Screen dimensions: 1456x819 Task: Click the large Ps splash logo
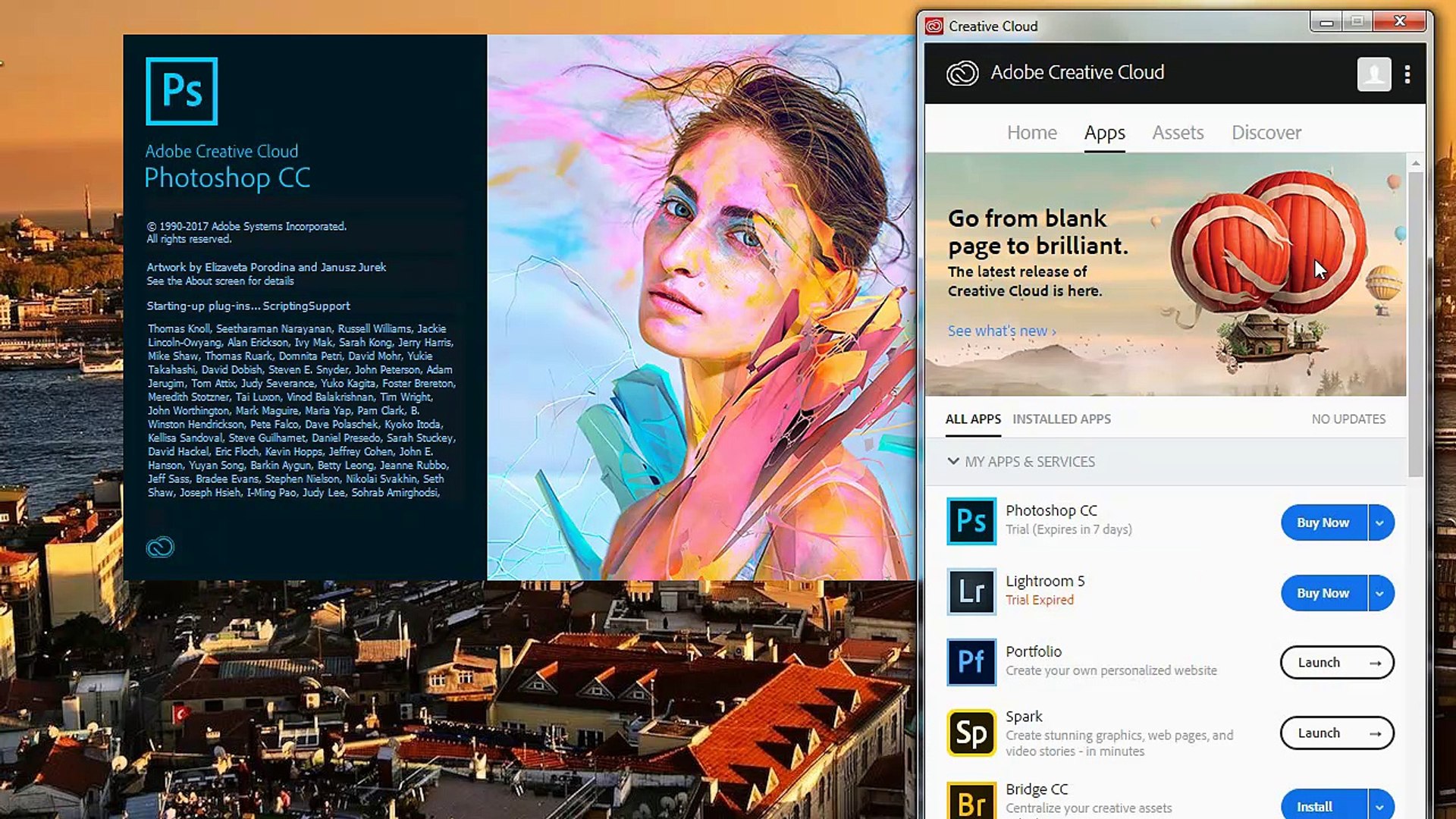[181, 91]
